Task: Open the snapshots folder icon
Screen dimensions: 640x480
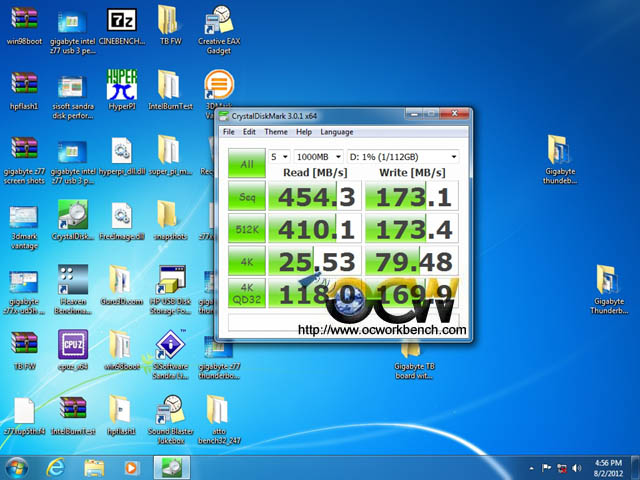Action: 167,214
